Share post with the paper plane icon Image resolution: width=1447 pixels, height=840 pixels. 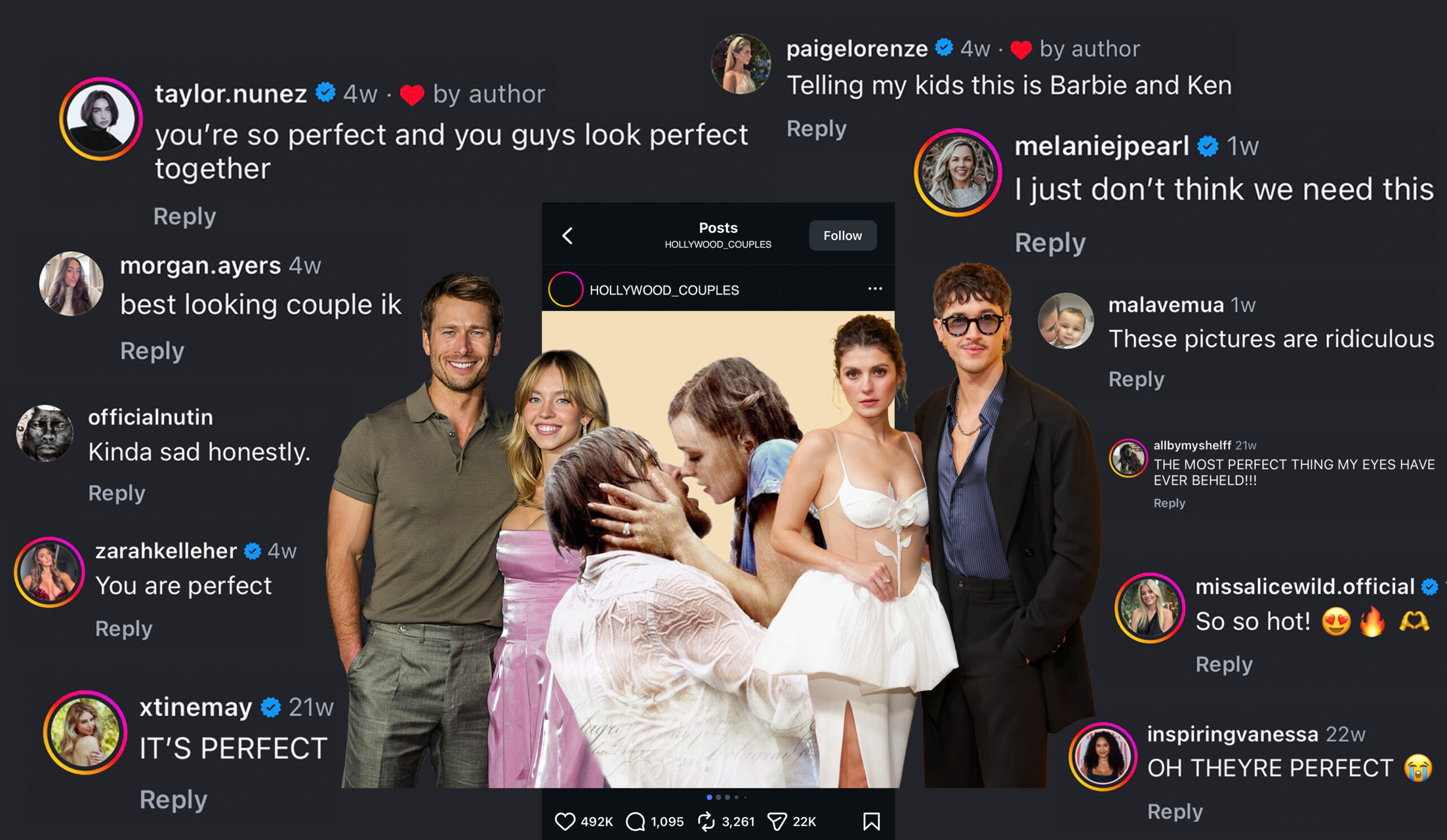click(x=777, y=821)
